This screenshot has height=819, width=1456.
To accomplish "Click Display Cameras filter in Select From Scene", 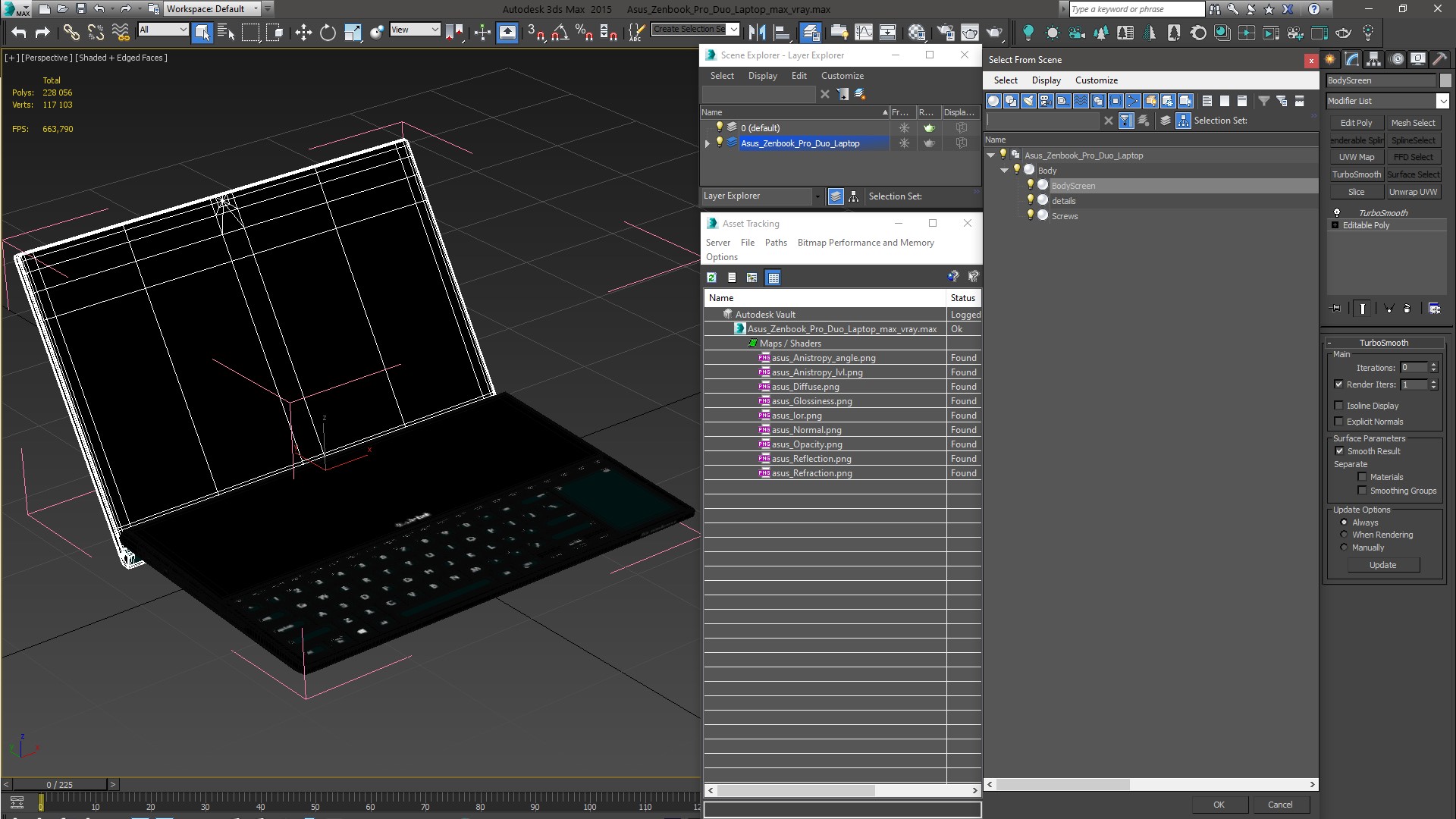I will (1046, 101).
